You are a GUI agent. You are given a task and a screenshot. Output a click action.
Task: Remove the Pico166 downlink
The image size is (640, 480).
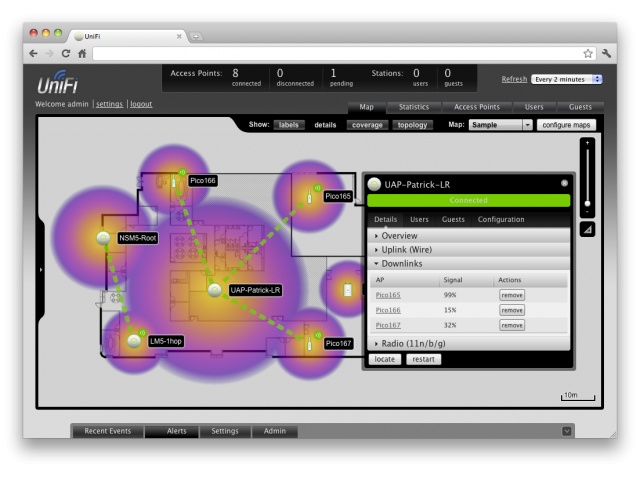click(x=512, y=310)
